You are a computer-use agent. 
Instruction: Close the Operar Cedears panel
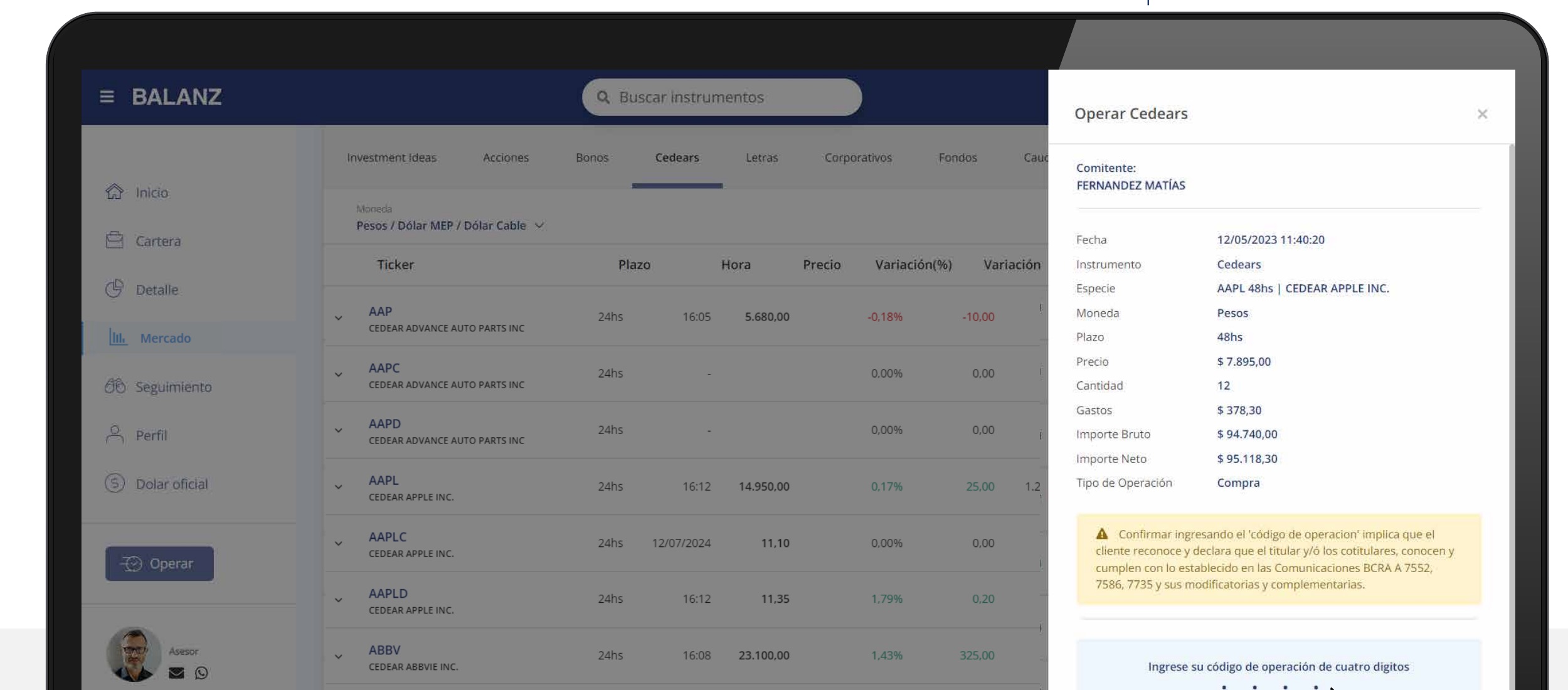pos(1482,114)
